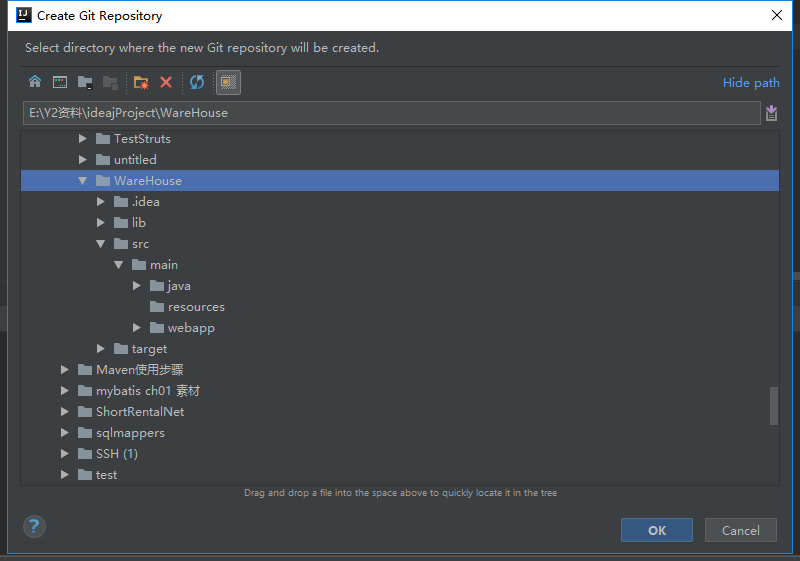
Task: Select the resources folder row
Action: coord(399,307)
